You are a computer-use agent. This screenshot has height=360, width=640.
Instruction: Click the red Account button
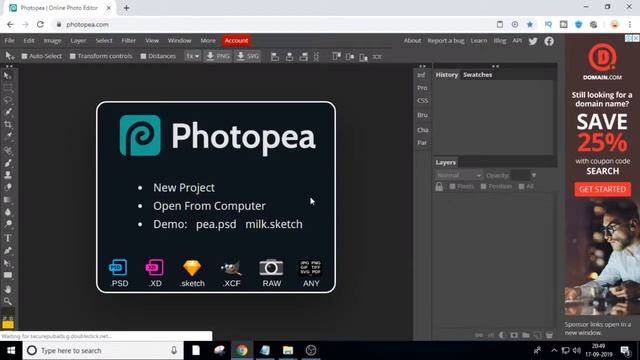(x=236, y=41)
